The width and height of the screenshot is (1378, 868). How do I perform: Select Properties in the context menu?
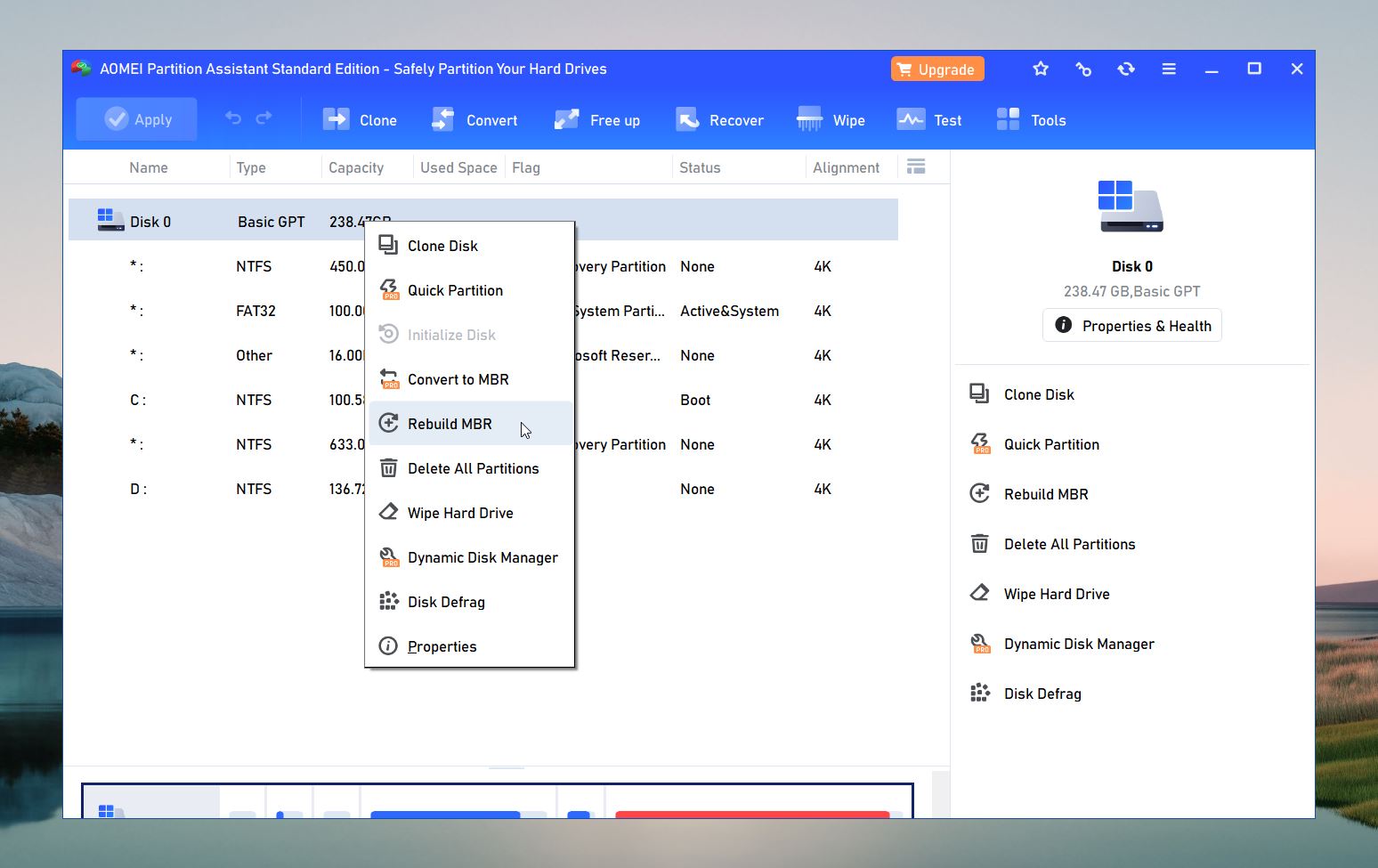(x=469, y=646)
